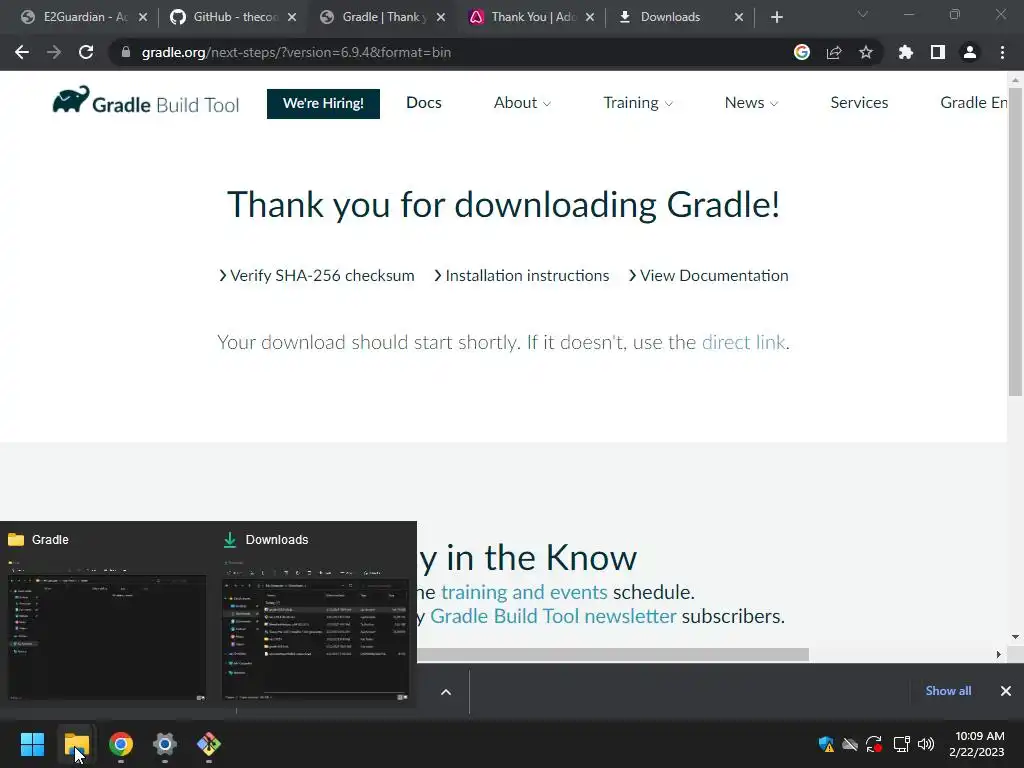The image size is (1024, 768).
Task: Switch to the Thank You | Ado tab
Action: (533, 17)
